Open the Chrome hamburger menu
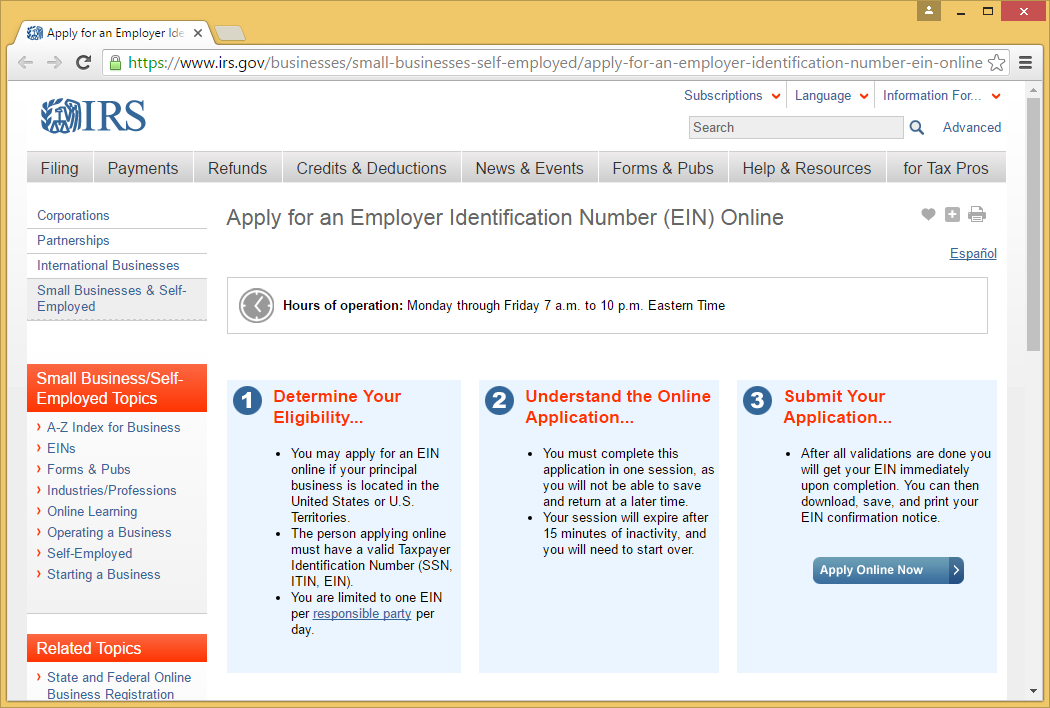Screen dimensions: 1050x708 (x=1025, y=63)
